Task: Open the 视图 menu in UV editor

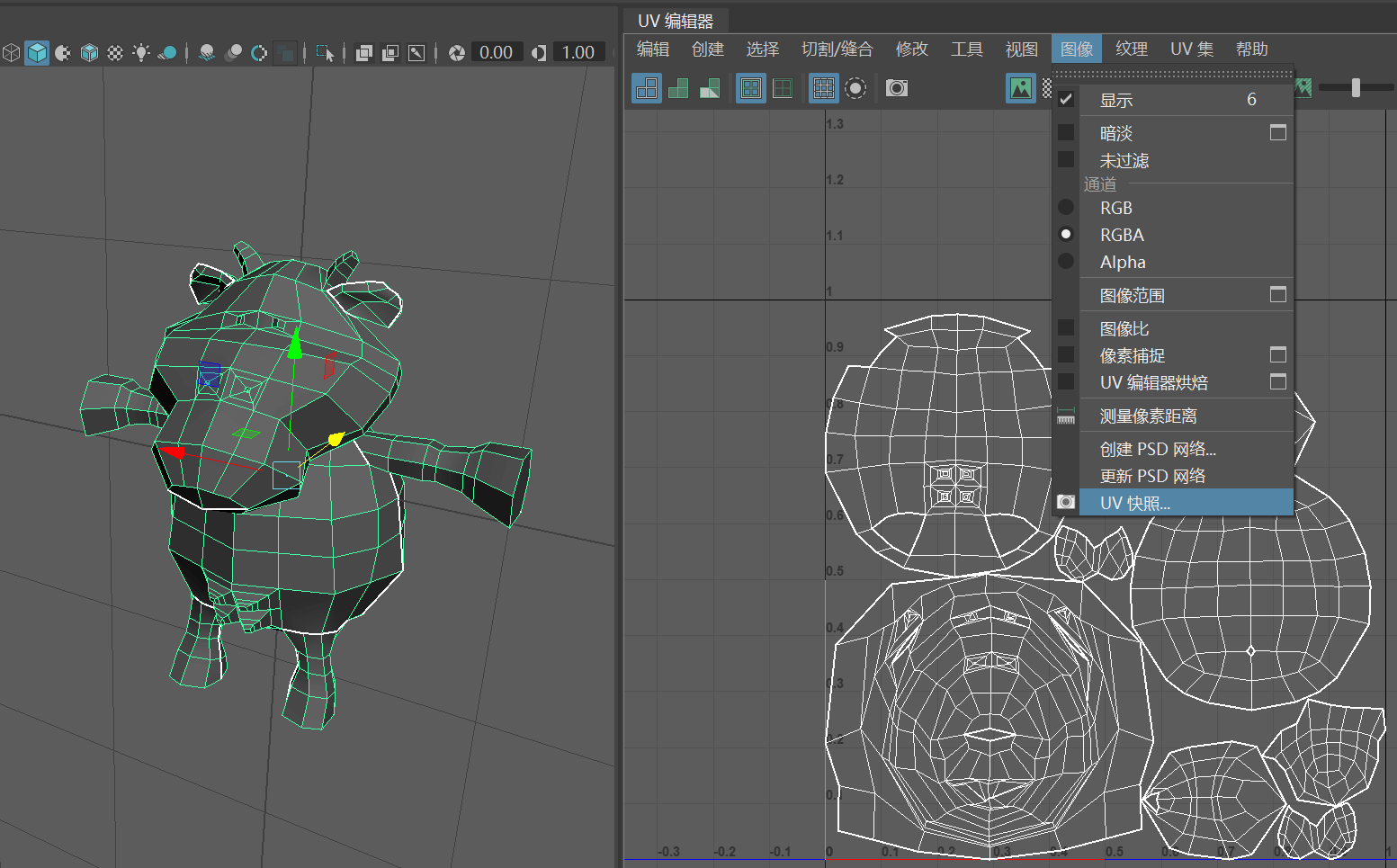Action: pyautogui.click(x=1022, y=49)
